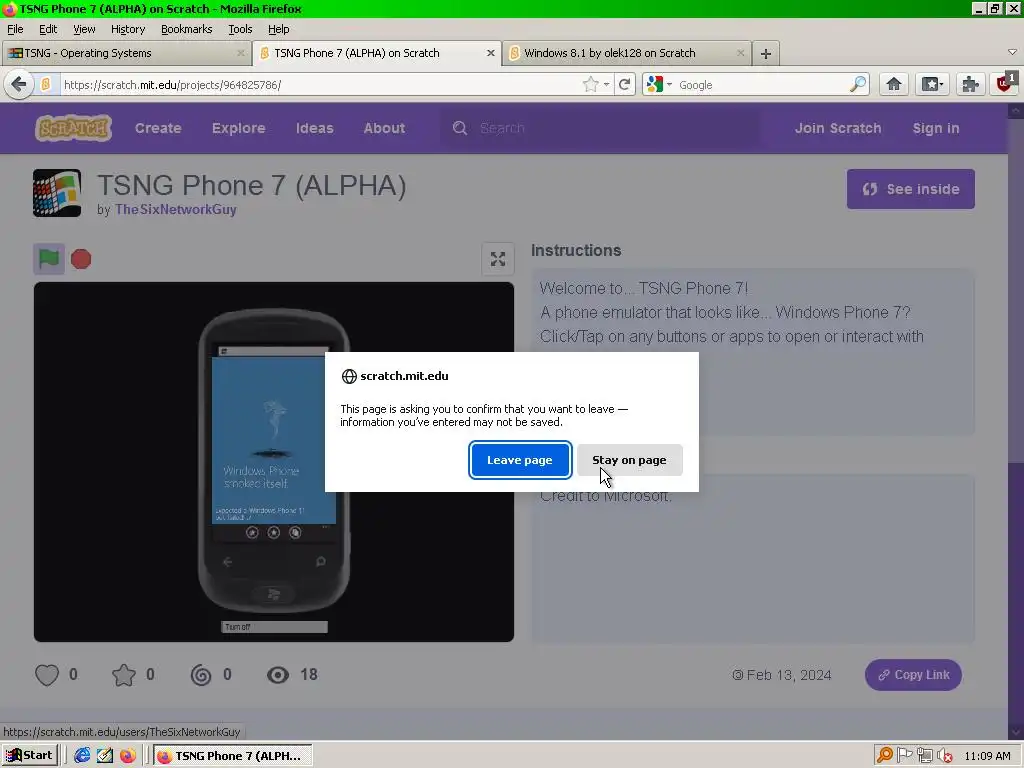The width and height of the screenshot is (1024, 768).
Task: Click the Feb 13, 2024 date text
Action: [x=789, y=675]
